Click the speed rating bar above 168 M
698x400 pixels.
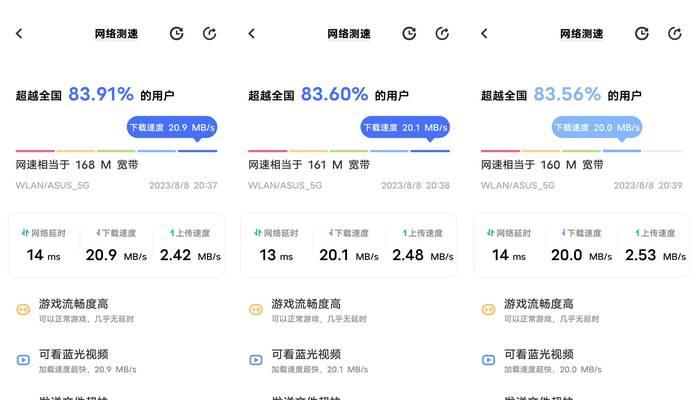[x=116, y=151]
